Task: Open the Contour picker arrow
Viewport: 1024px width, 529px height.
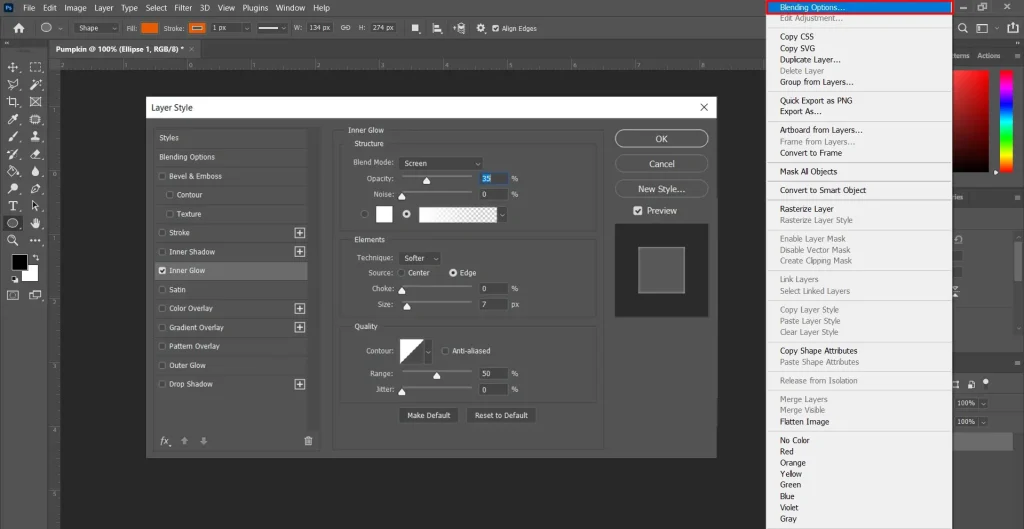Action: (428, 351)
